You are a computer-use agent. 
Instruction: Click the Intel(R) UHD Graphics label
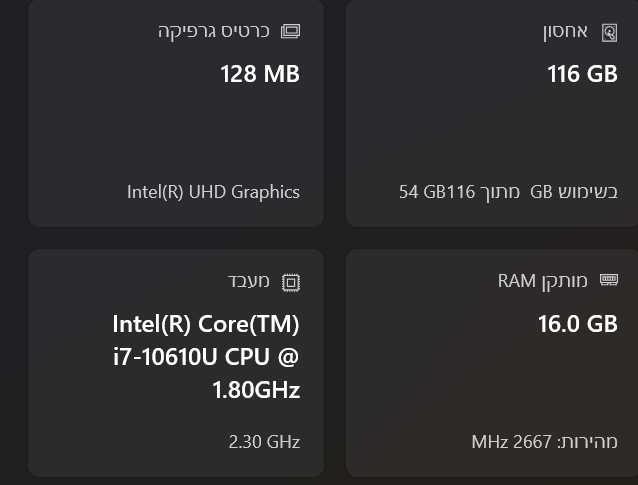[x=213, y=191]
